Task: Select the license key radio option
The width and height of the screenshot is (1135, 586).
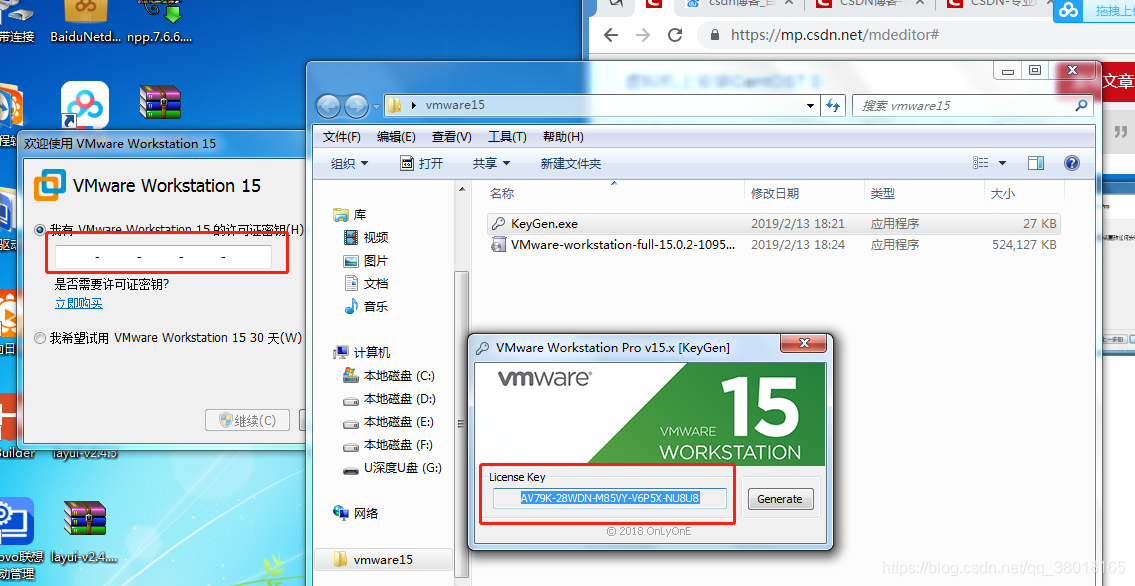Action: click(41, 230)
